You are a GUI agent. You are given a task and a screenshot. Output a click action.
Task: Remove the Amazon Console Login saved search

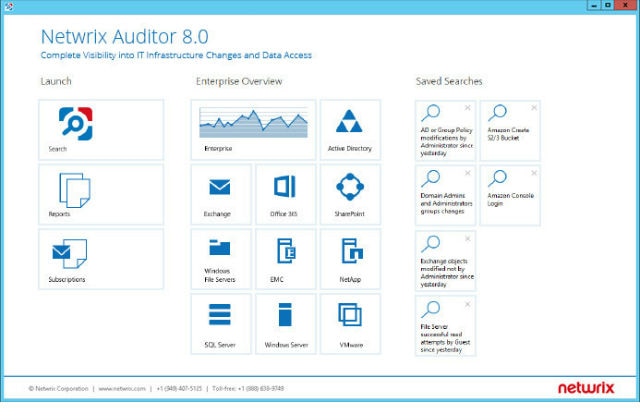(534, 173)
